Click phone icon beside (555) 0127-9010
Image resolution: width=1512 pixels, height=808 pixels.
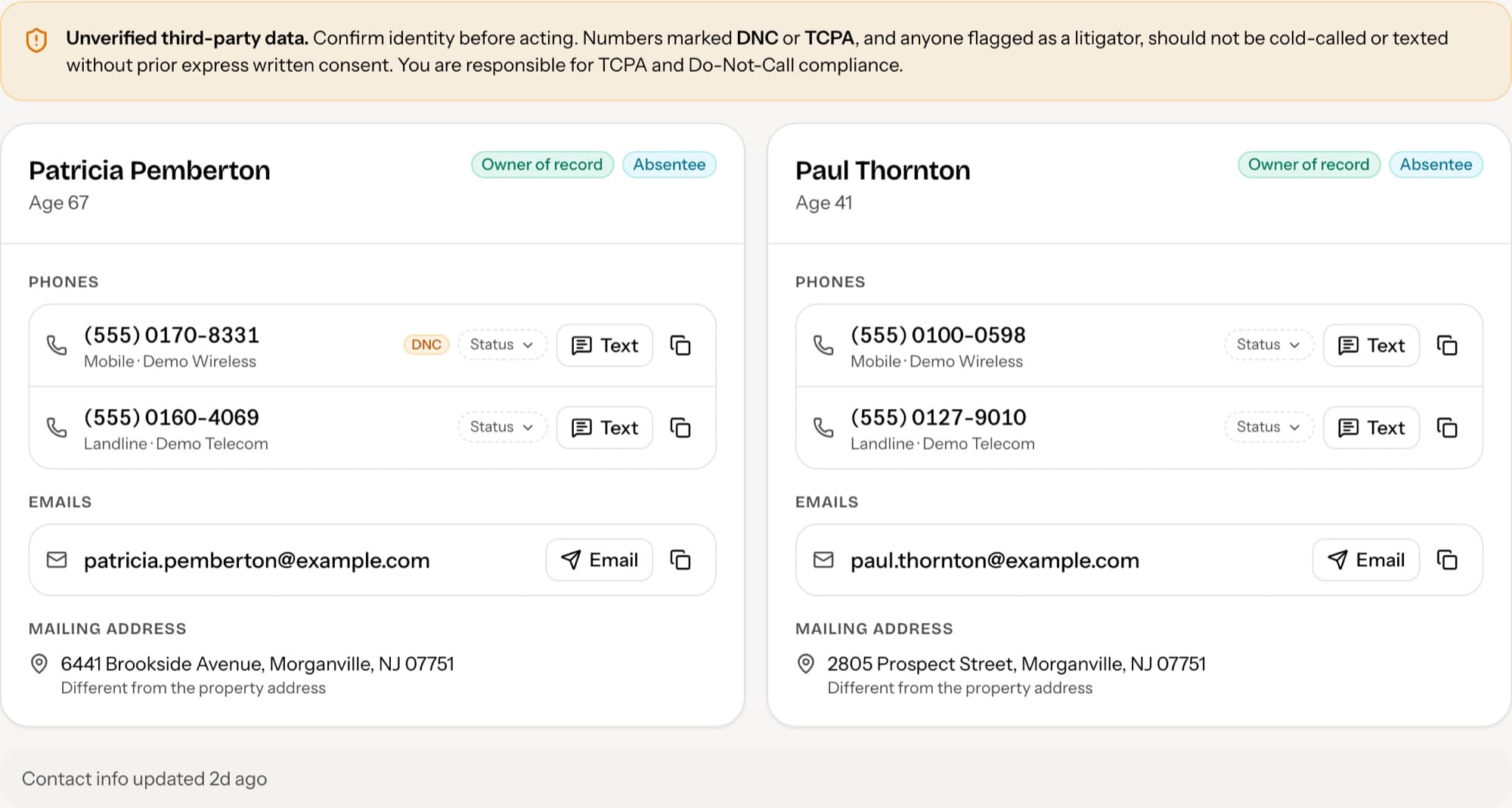(x=823, y=428)
